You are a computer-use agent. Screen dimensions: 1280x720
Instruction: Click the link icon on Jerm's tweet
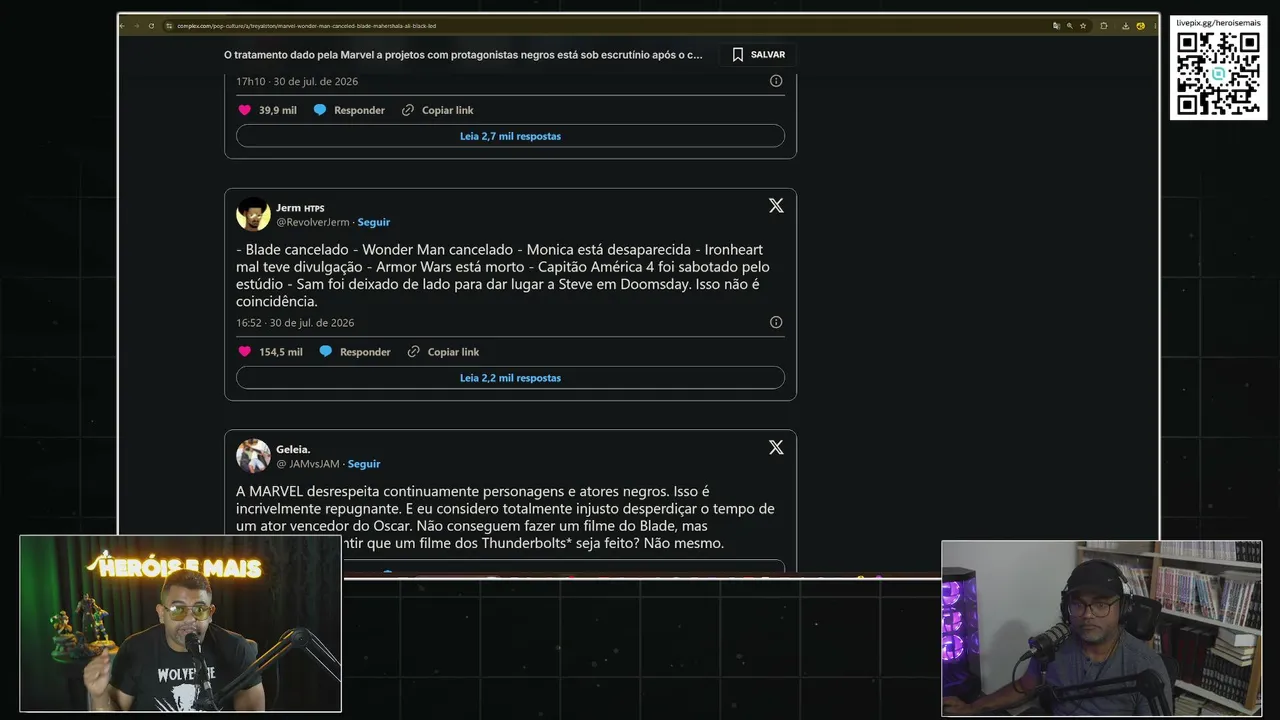coord(414,352)
